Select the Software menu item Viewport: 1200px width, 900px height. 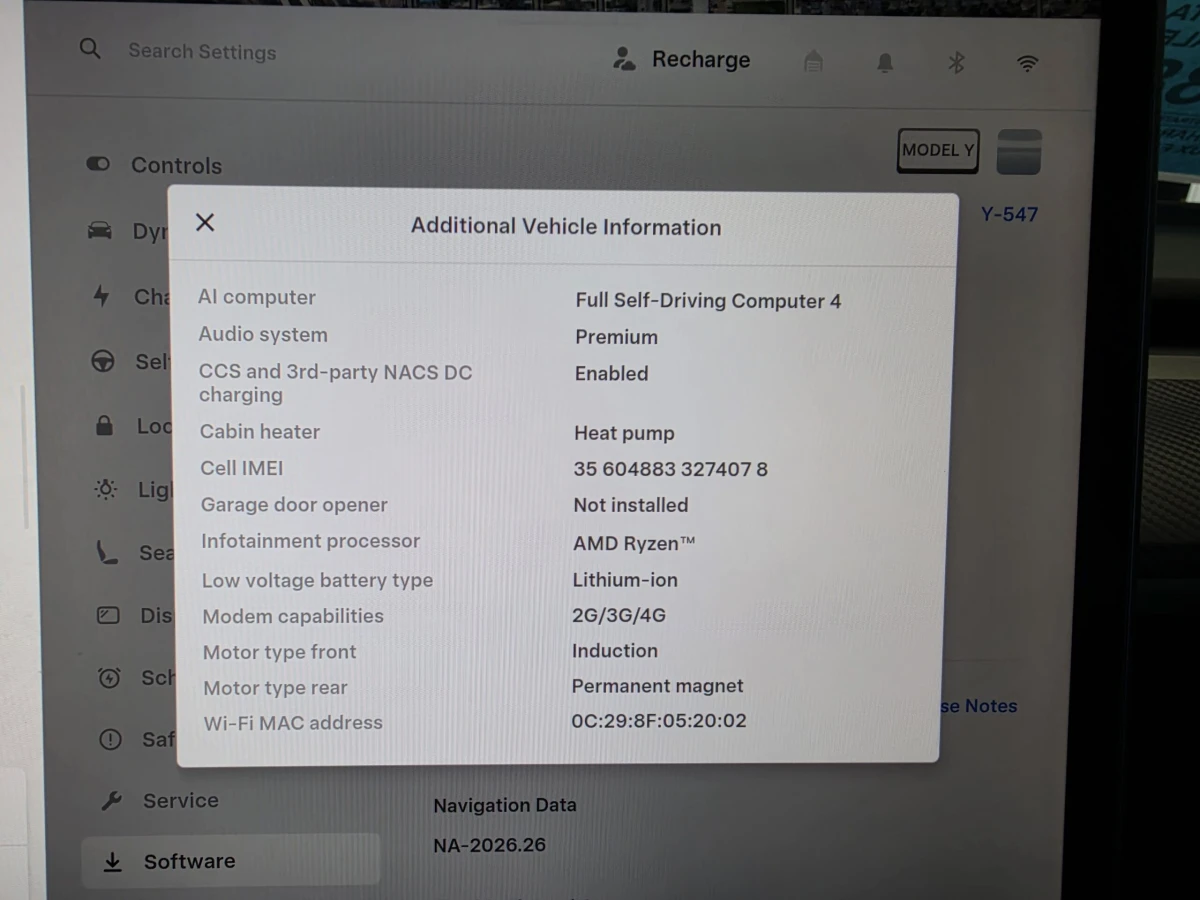tap(231, 860)
